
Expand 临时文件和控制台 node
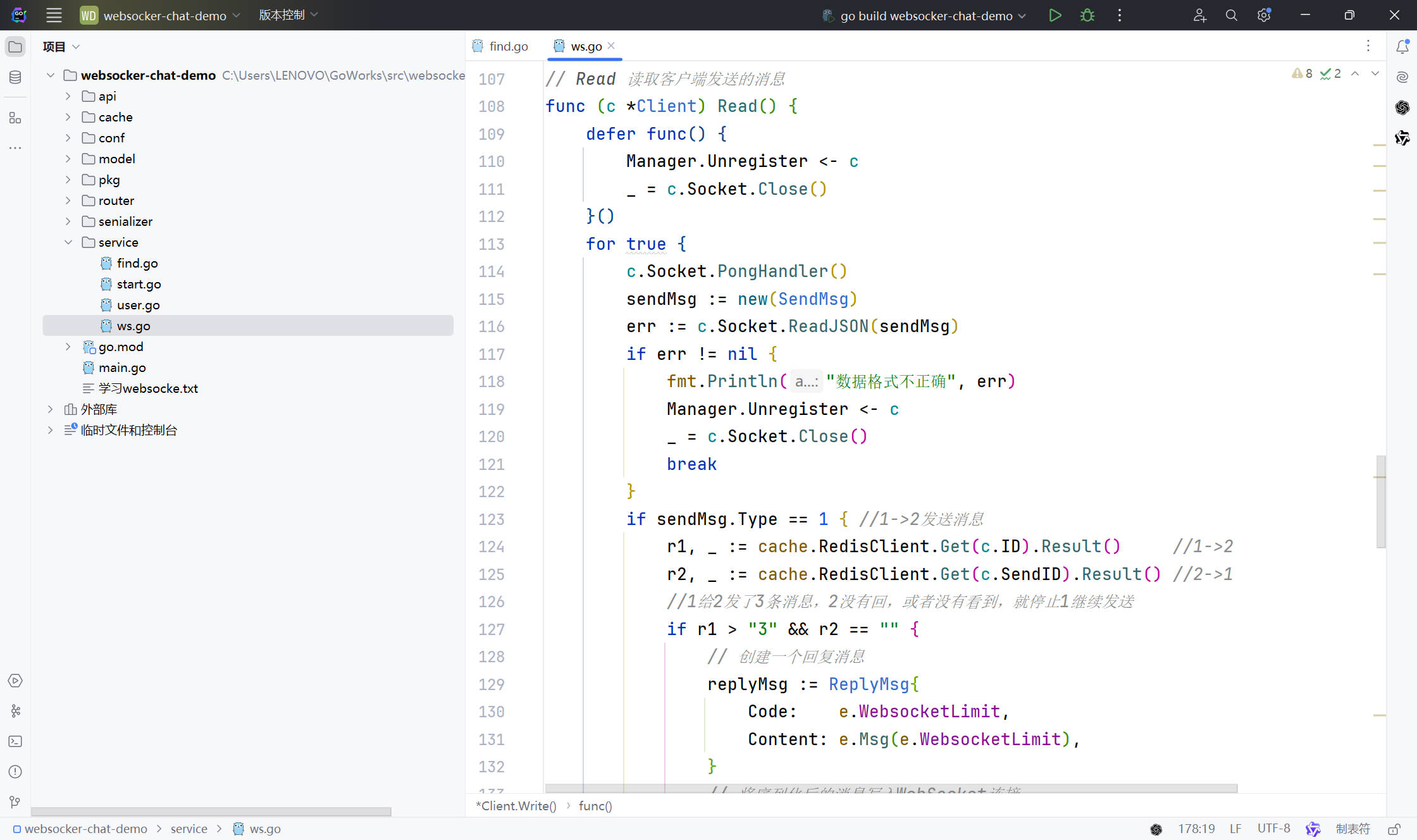(x=51, y=430)
